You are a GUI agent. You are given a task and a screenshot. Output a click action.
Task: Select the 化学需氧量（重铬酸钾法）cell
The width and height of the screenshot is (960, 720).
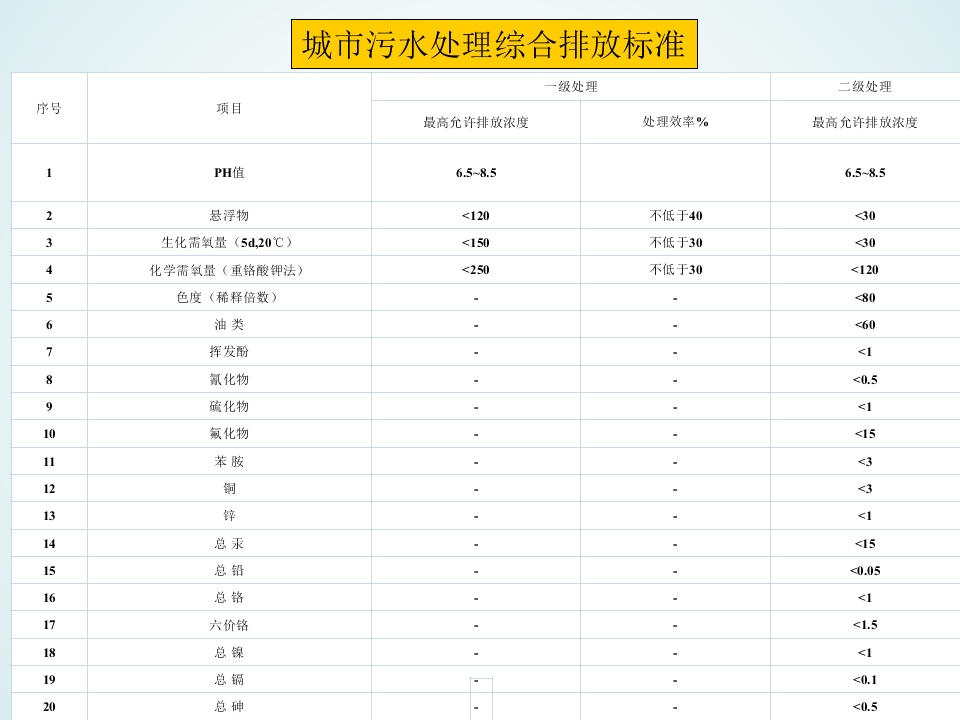229,270
